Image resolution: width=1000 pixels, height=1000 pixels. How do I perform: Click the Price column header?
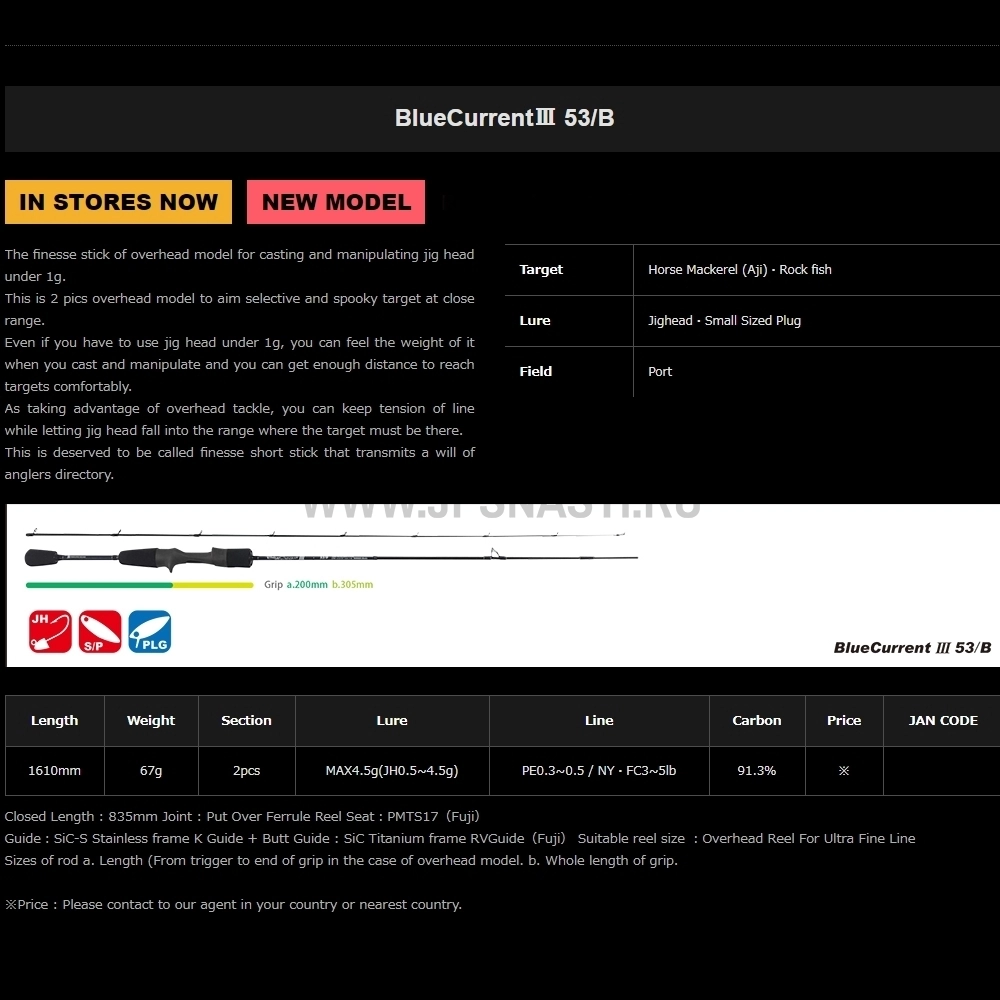click(x=844, y=721)
